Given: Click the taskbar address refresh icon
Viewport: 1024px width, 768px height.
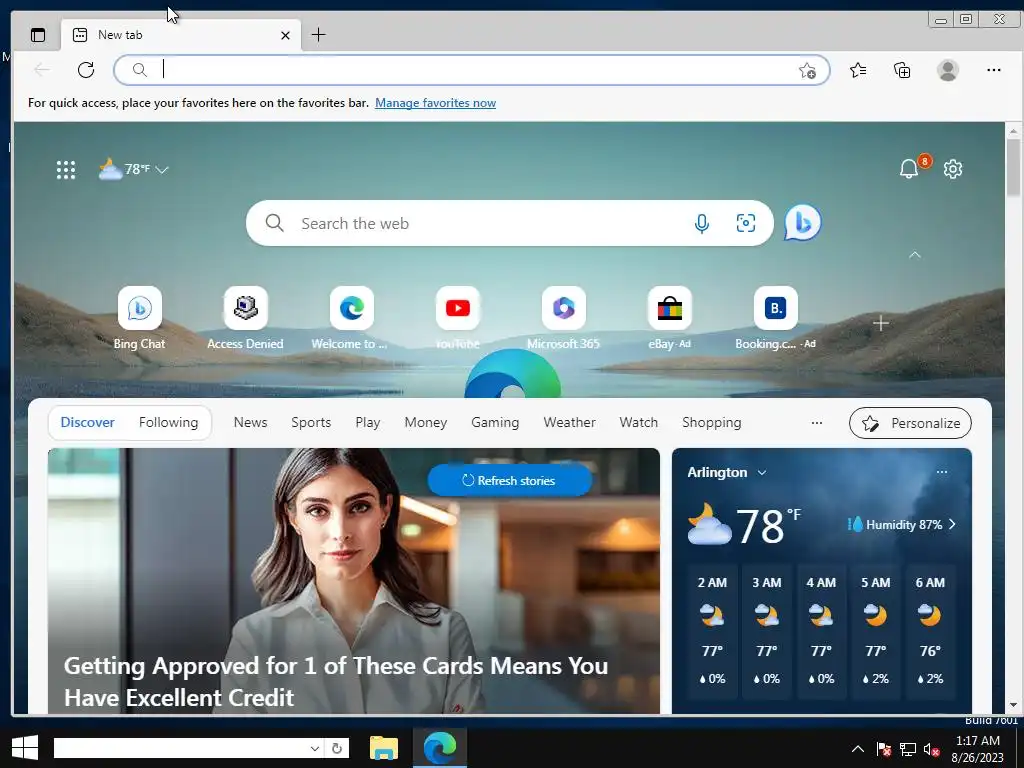Looking at the screenshot, I should 337,748.
